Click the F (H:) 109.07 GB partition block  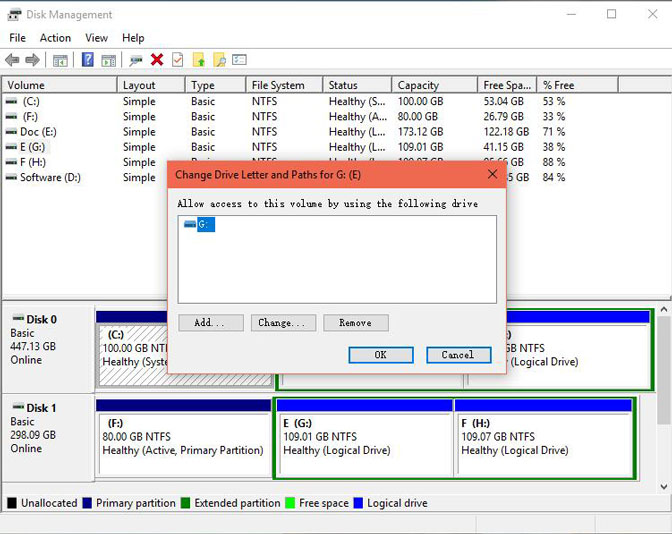pos(544,439)
